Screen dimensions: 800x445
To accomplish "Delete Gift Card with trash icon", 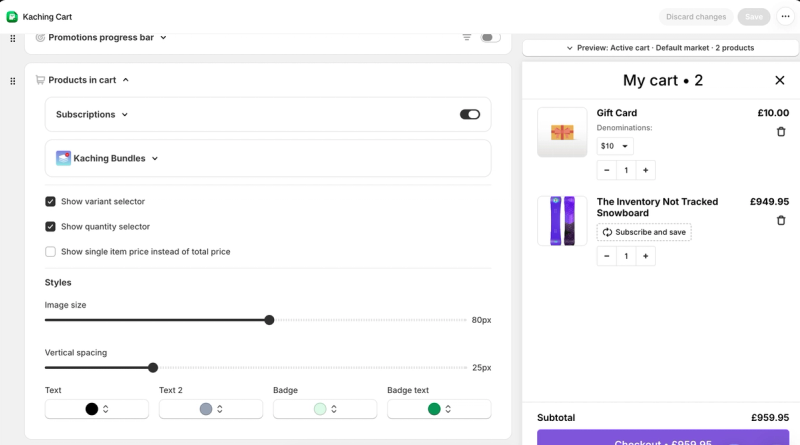I will pos(781,132).
